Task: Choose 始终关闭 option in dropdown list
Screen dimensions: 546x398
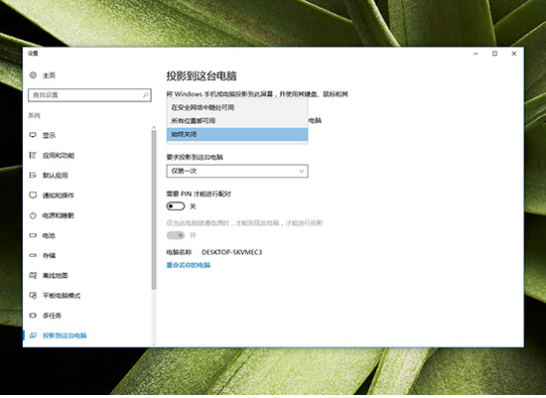Action: tap(237, 134)
